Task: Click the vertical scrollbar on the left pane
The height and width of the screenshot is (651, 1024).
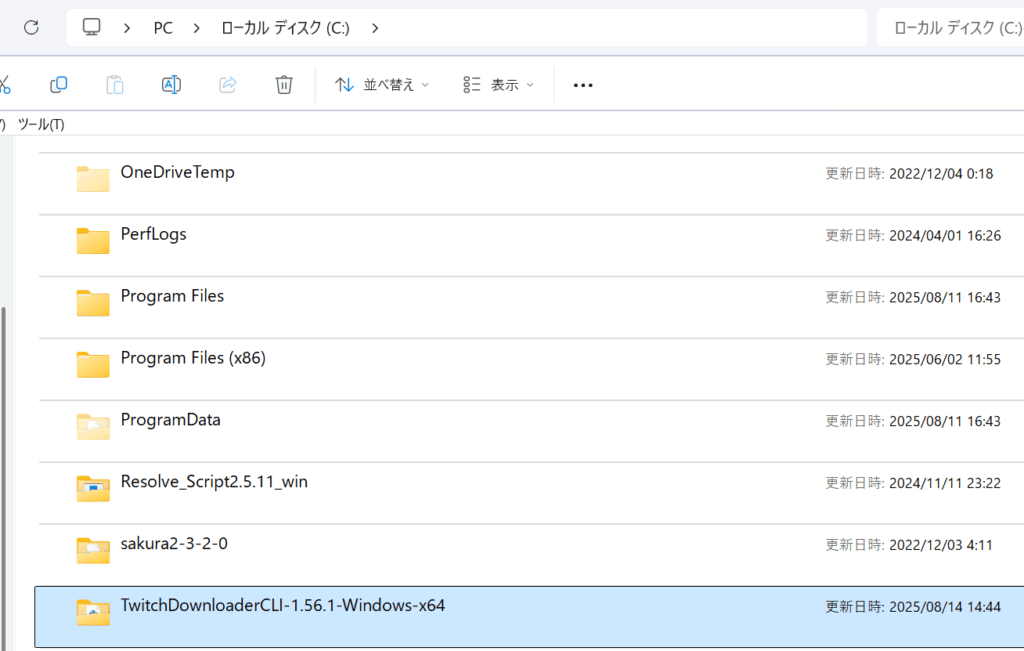Action: tap(4, 450)
